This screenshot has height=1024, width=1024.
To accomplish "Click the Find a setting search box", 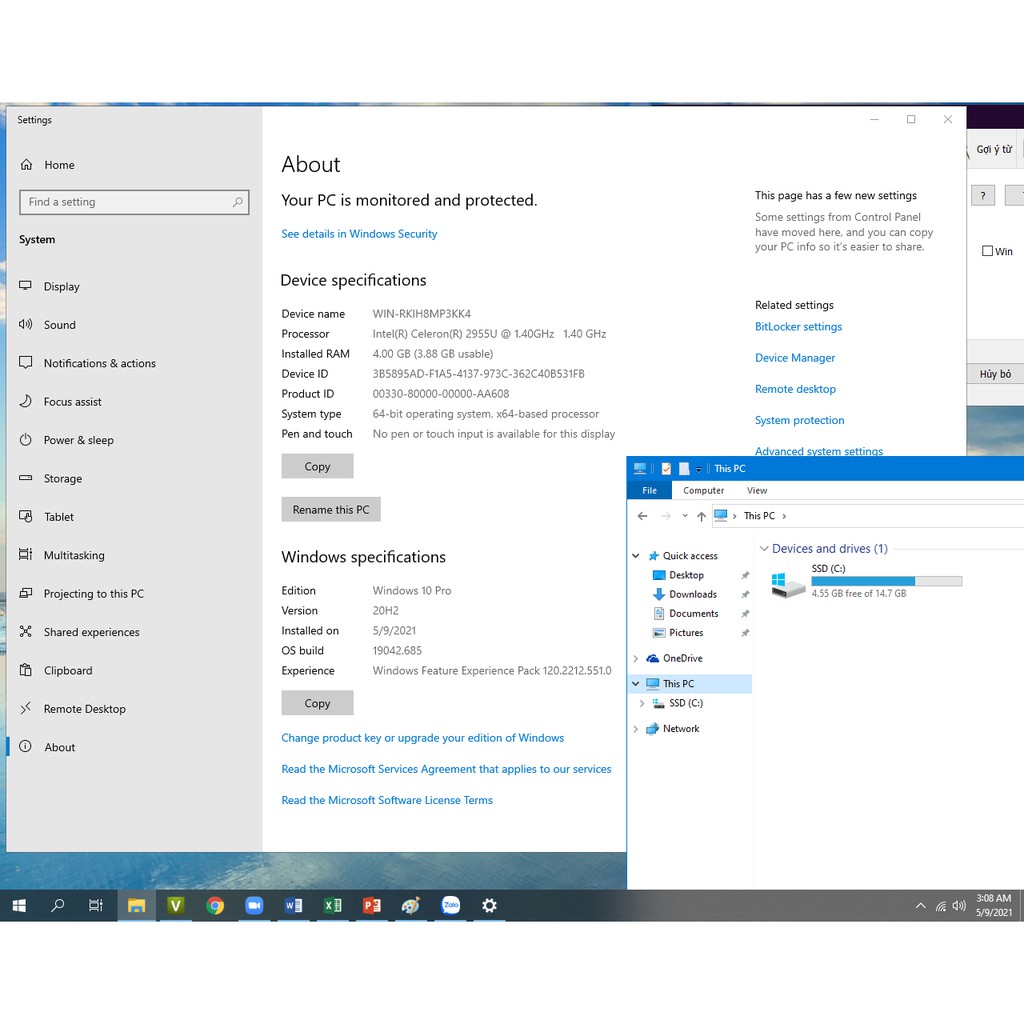I will (x=133, y=202).
